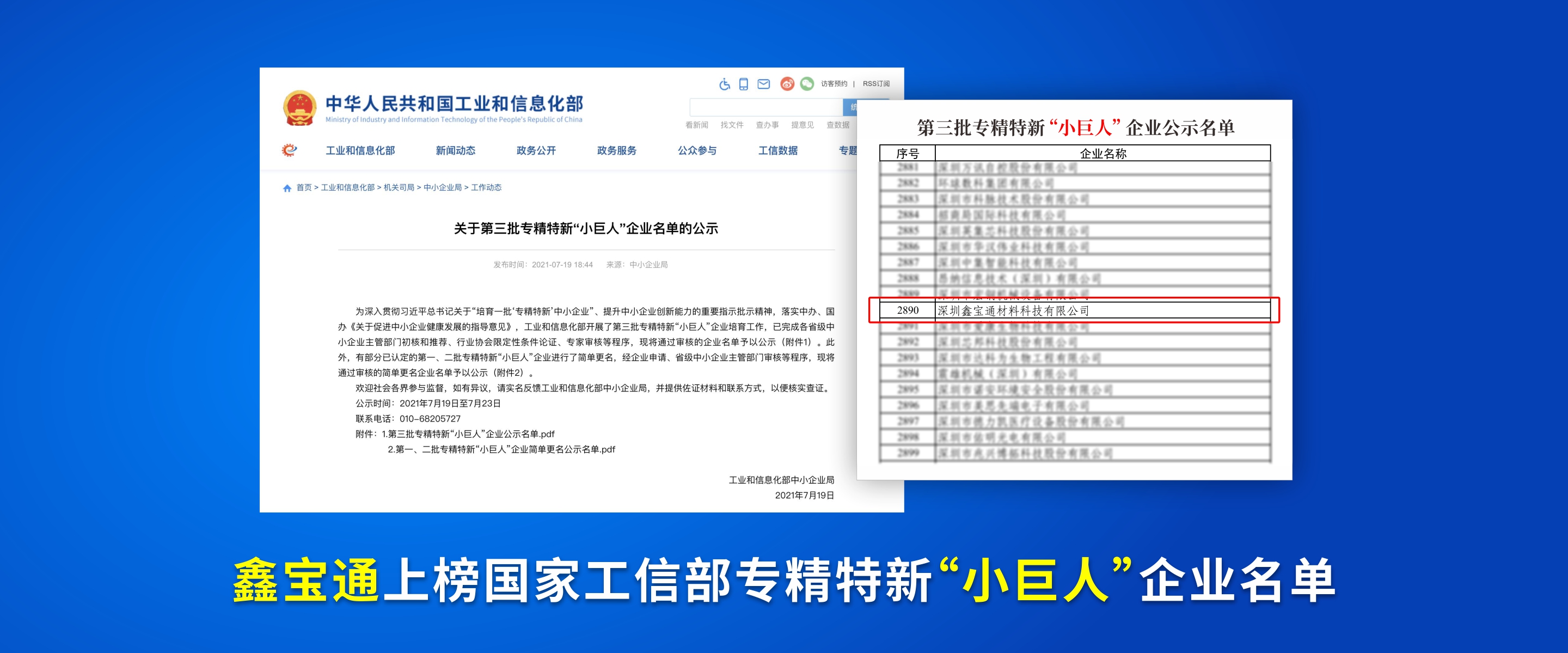The height and width of the screenshot is (653, 1568).
Task: Click 工作动态 in the breadcrumb
Action: pyautogui.click(x=486, y=187)
